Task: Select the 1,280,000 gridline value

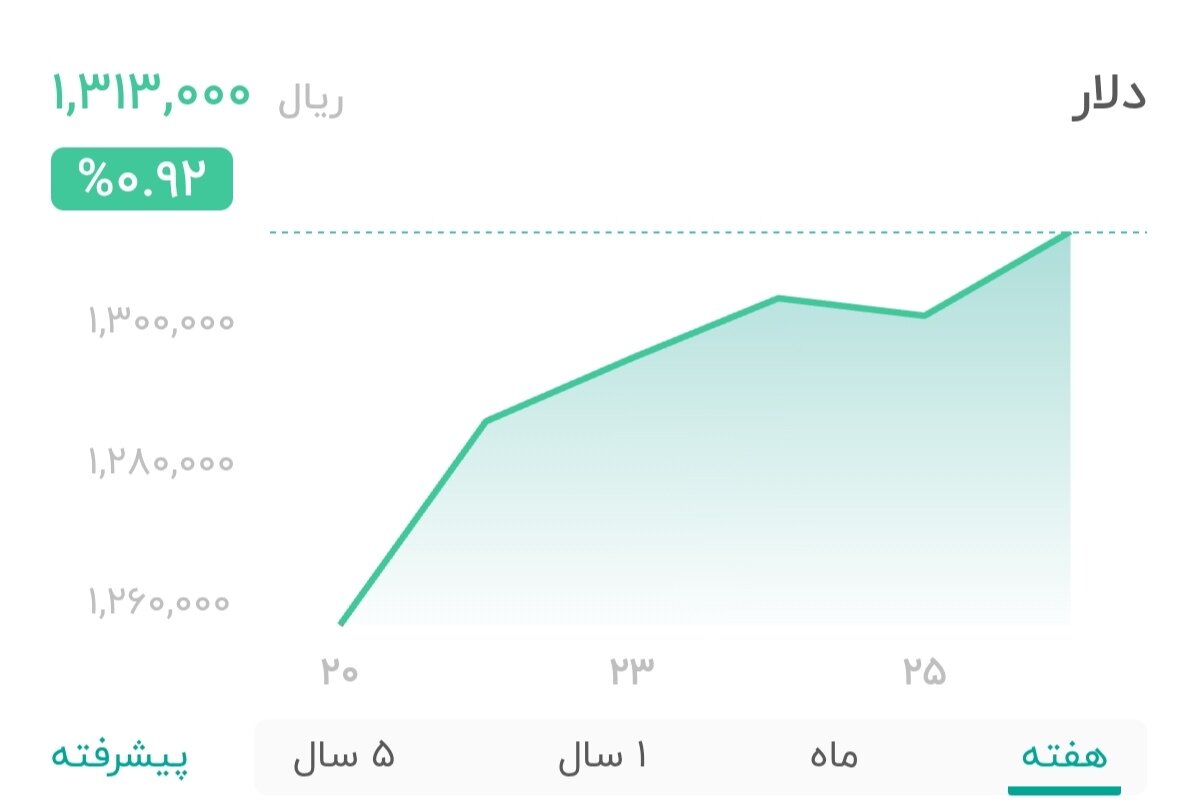Action: click(159, 462)
